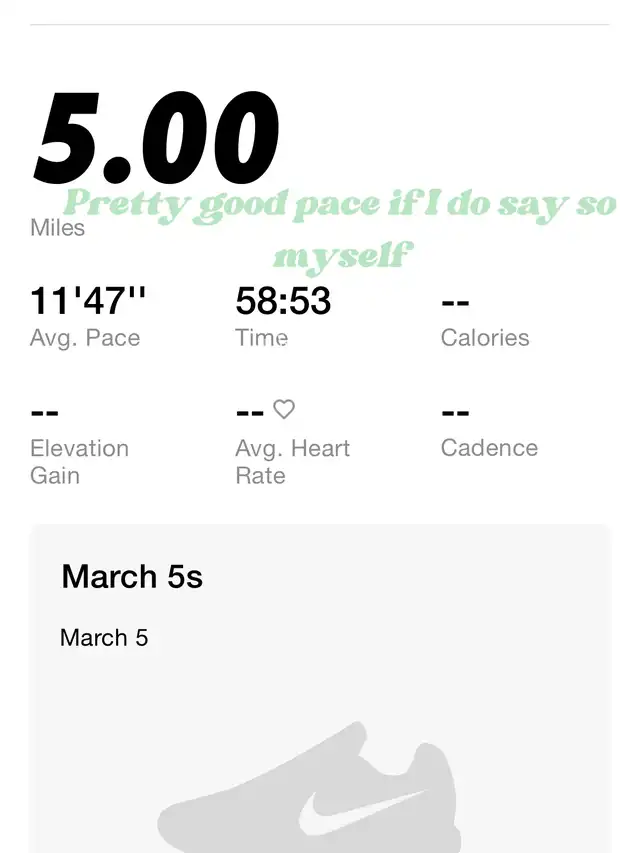Screen dimensions: 640x853
Task: Tap the empty Calories value dashes
Action: click(456, 302)
